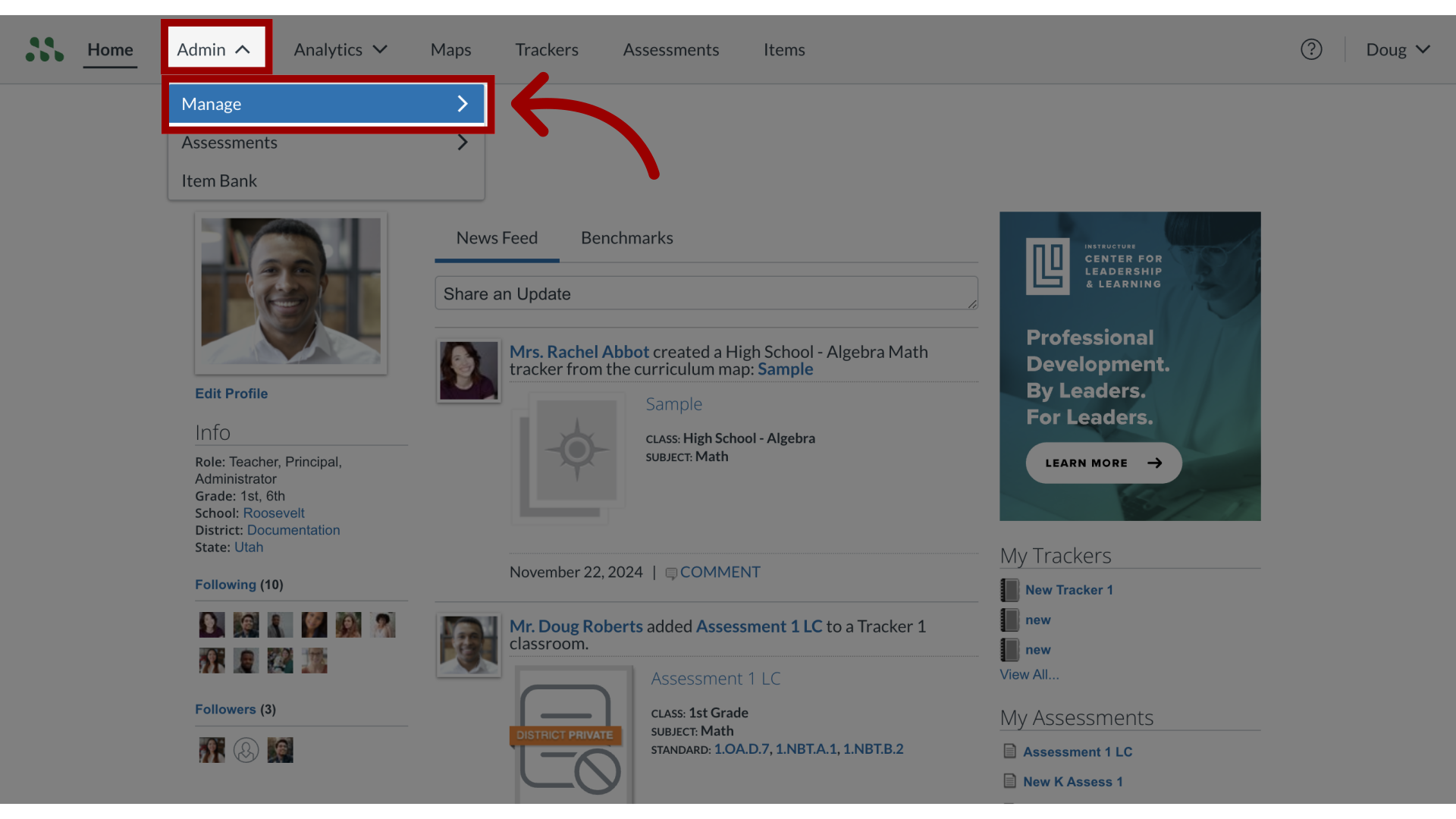Click the Assessment 1 LC title heading
Screen dimensions: 1456x819
(x=716, y=679)
